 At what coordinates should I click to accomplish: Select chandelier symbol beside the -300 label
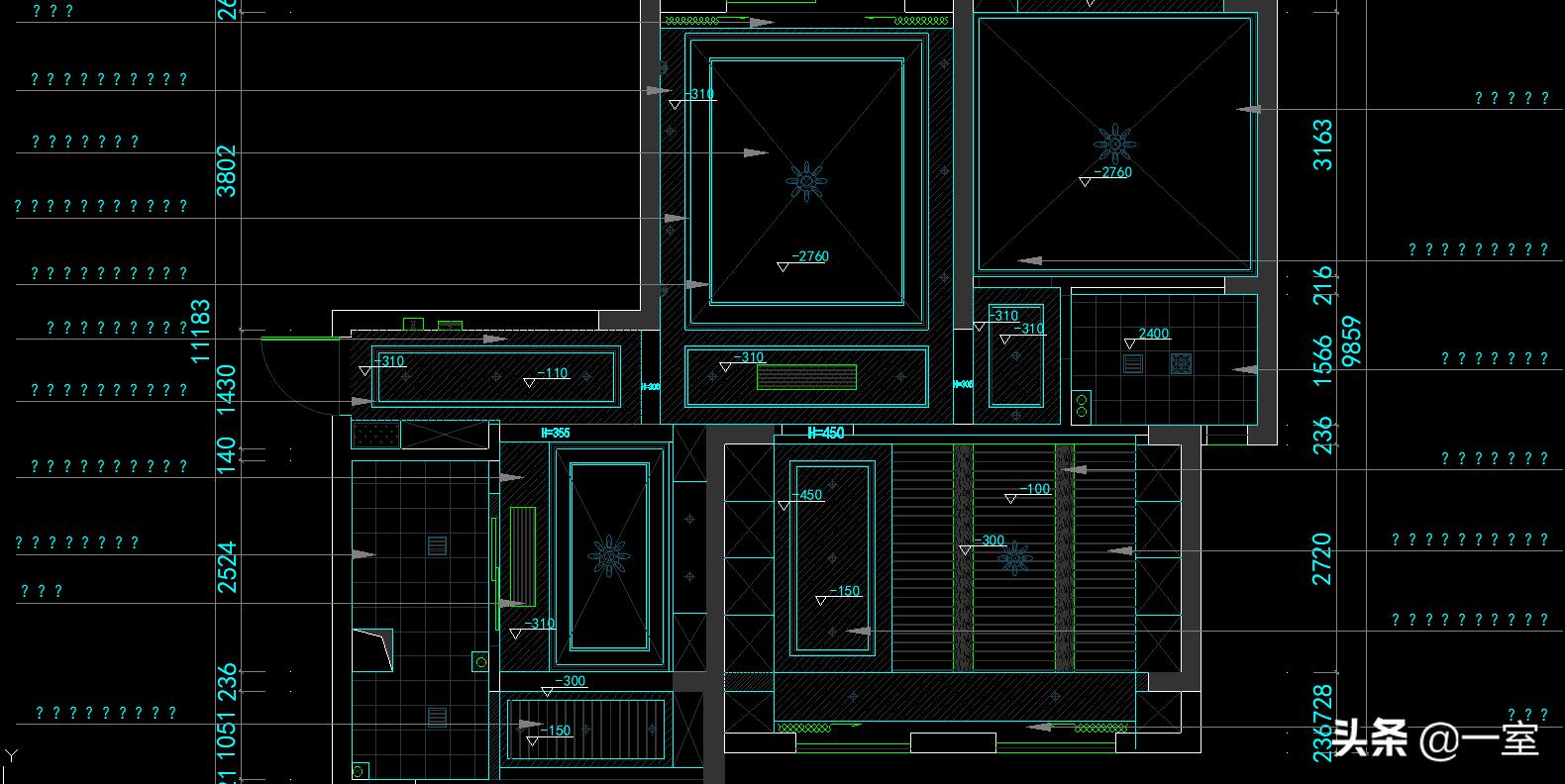[1015, 559]
